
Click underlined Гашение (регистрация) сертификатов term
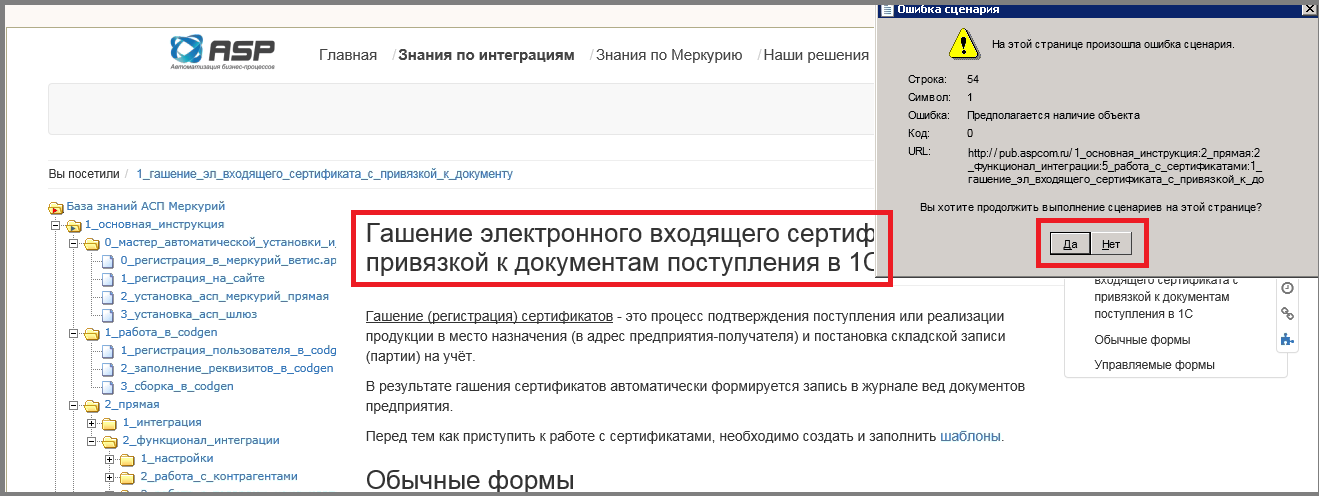click(490, 316)
